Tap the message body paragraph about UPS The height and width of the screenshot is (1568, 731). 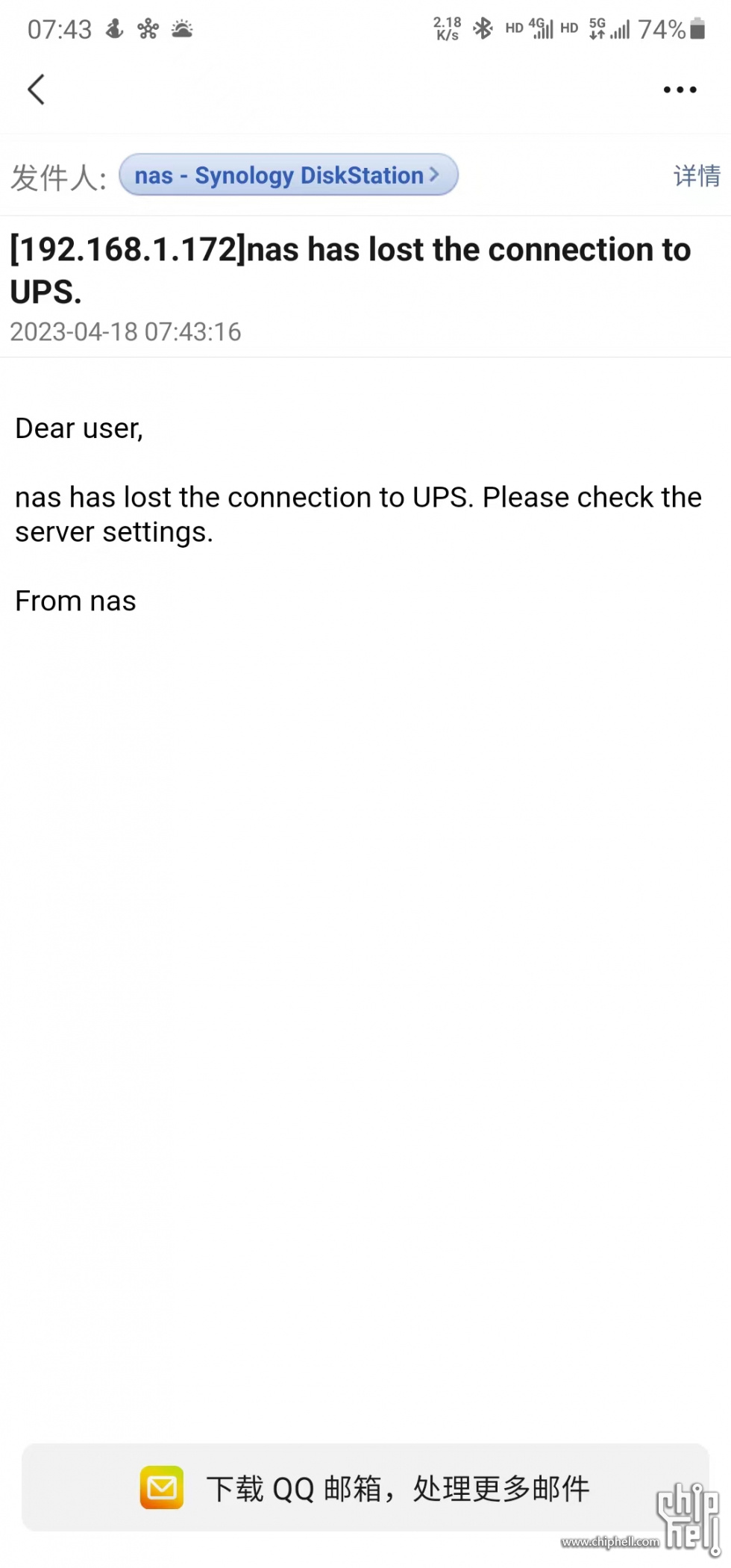coord(358,514)
